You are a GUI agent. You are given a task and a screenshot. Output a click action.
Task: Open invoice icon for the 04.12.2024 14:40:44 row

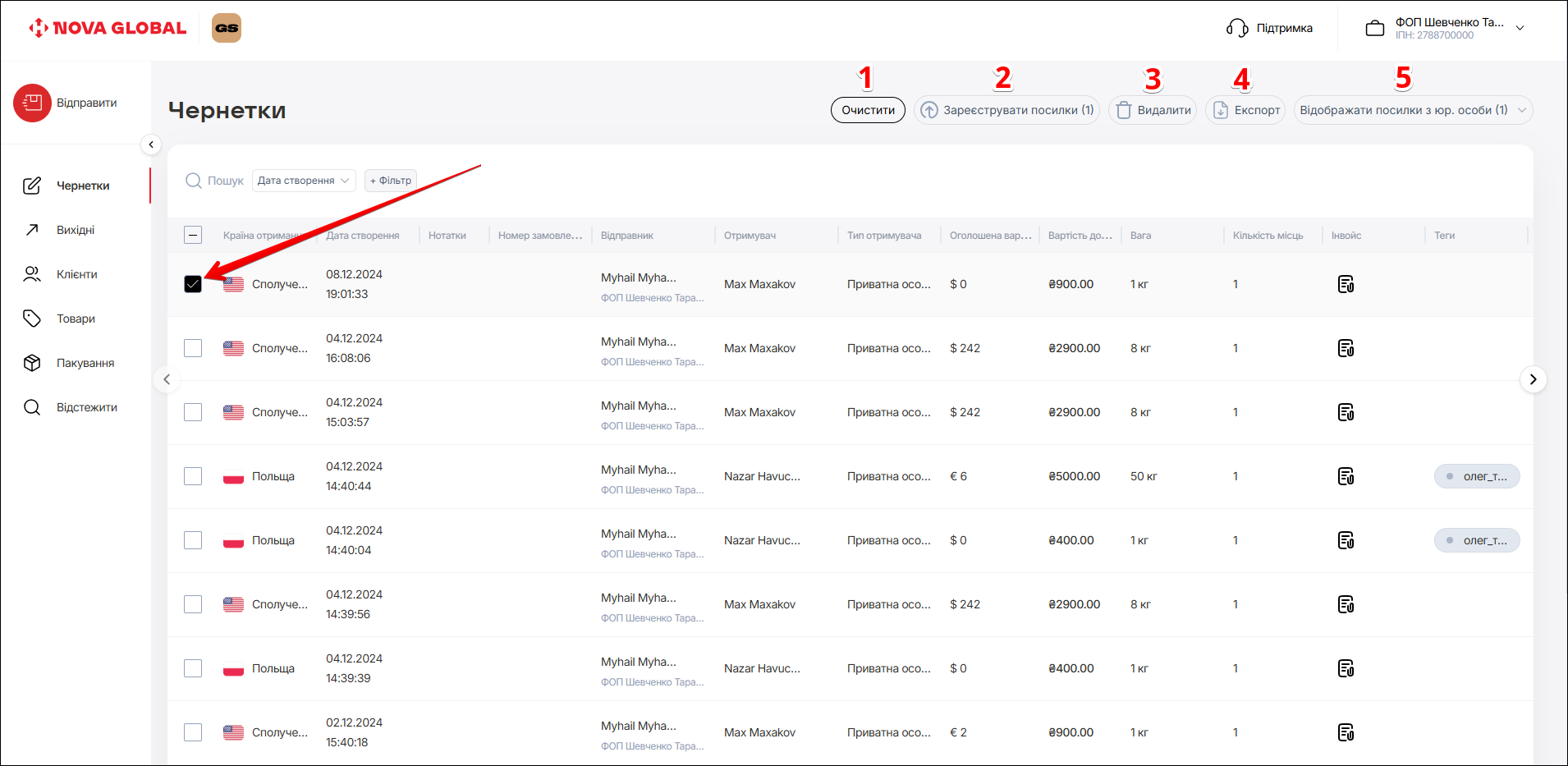pos(1346,476)
